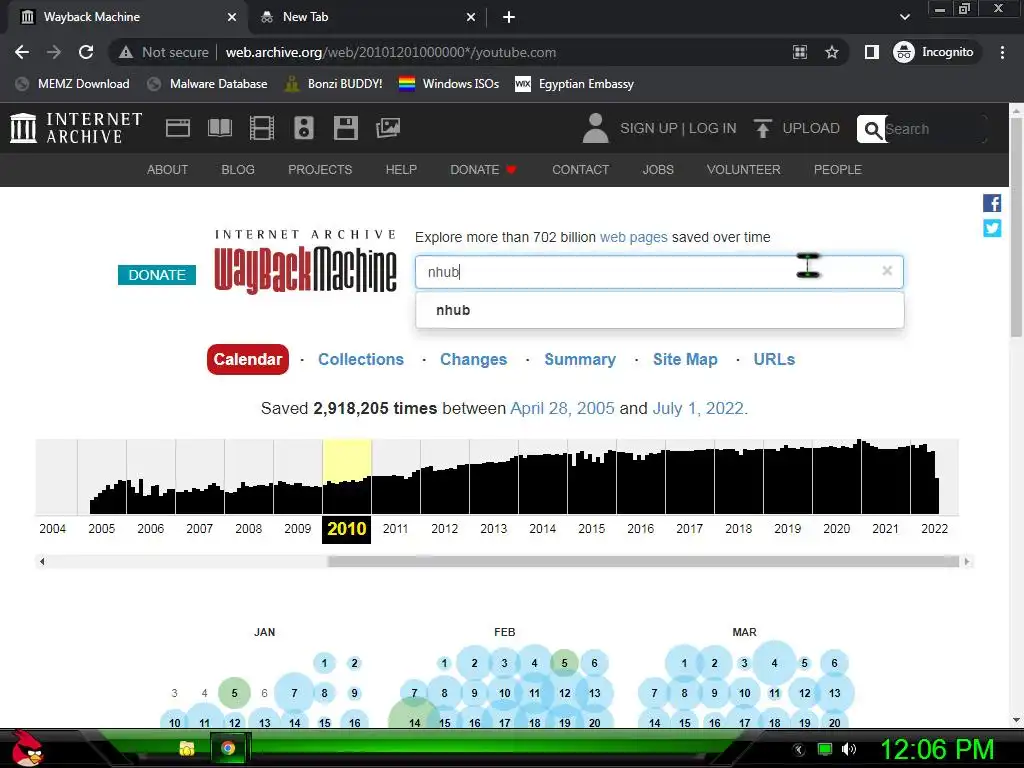Select year 2021 on timeline

886,528
